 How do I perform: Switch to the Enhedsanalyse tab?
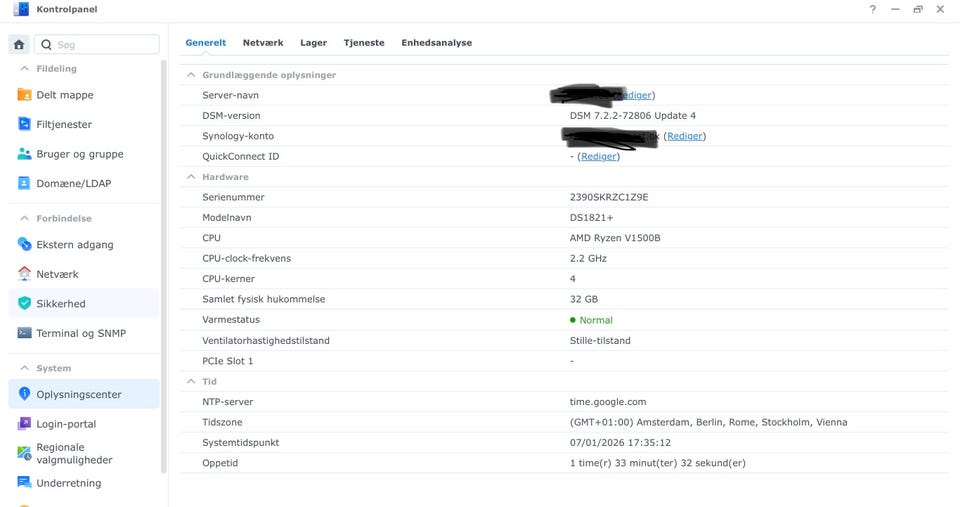pos(437,42)
